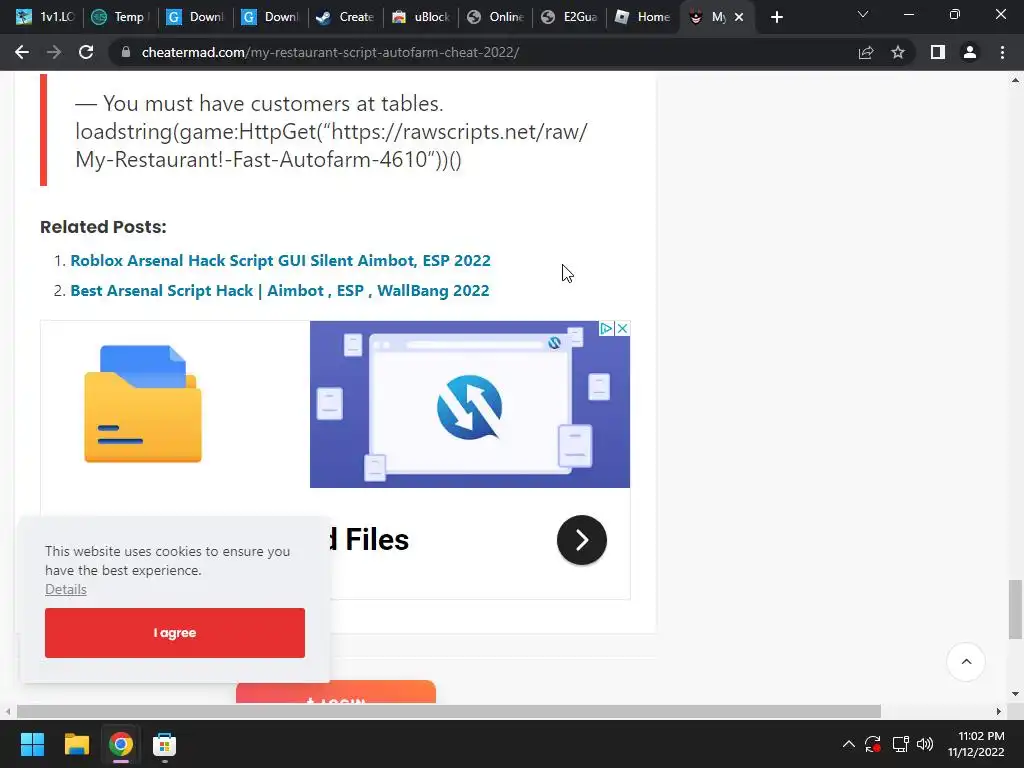The height and width of the screenshot is (768, 1024).
Task: Switch to the Online tab
Action: click(495, 17)
